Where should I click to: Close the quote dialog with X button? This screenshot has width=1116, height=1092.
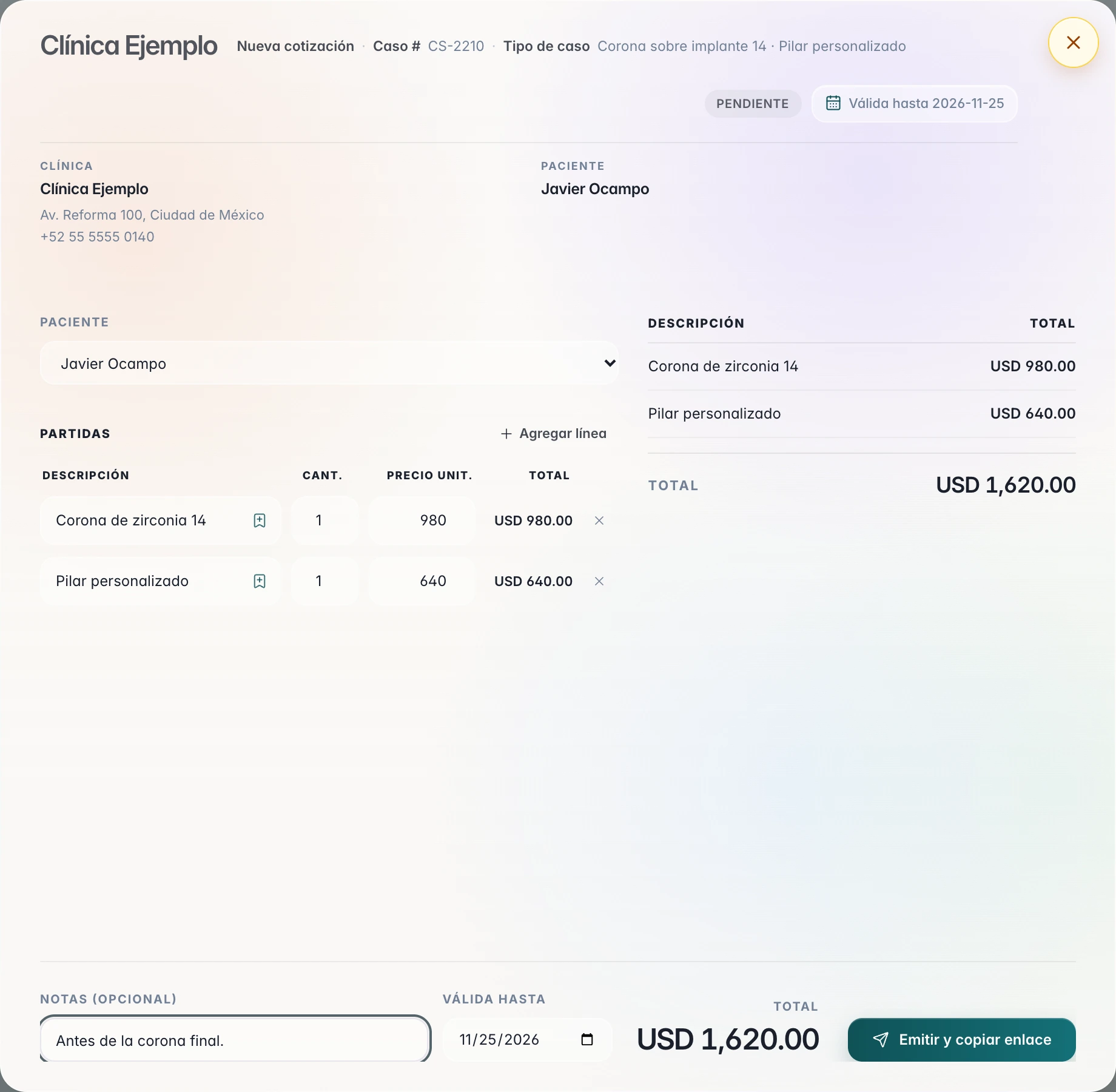(1073, 42)
